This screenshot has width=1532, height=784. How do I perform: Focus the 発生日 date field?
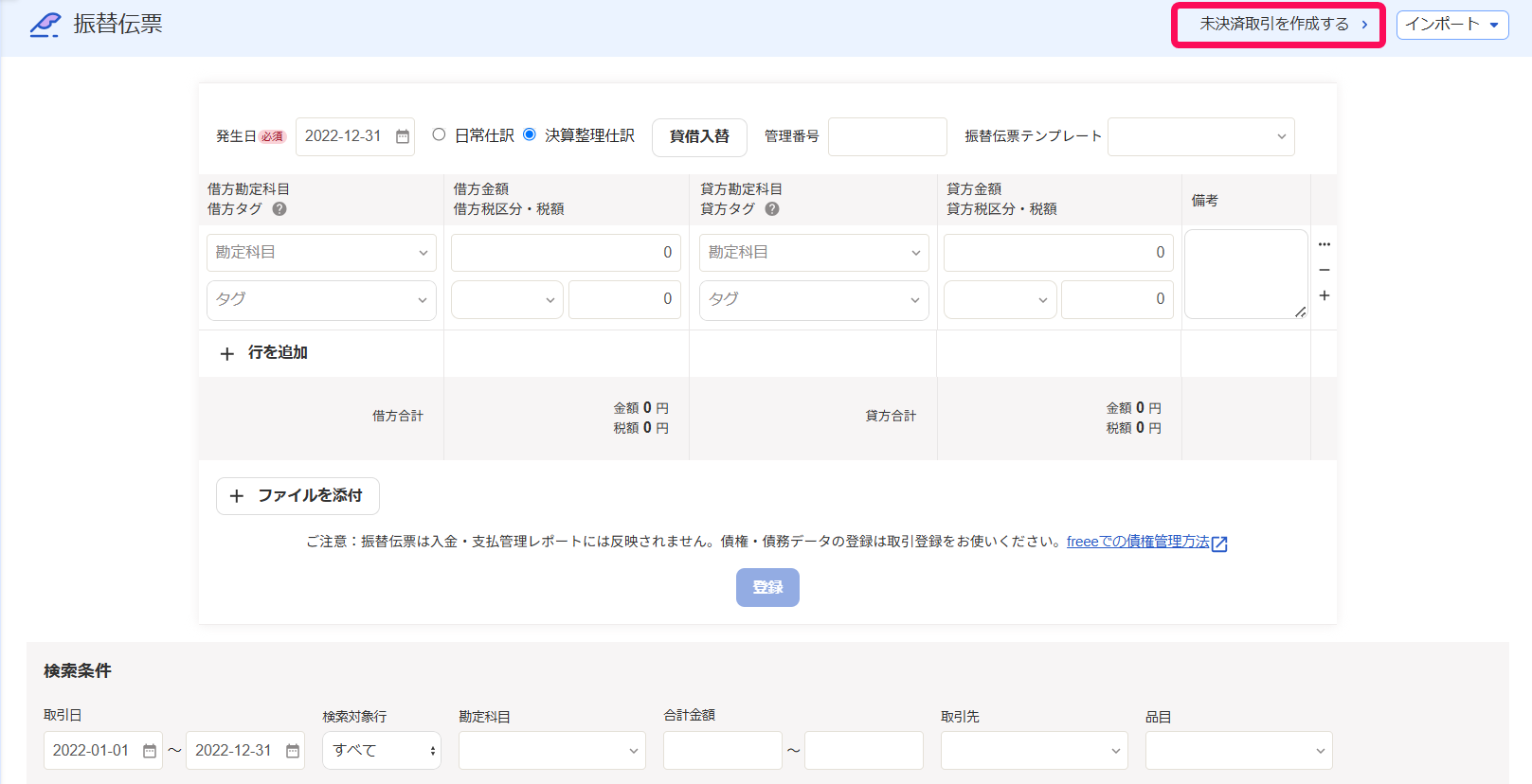355,136
